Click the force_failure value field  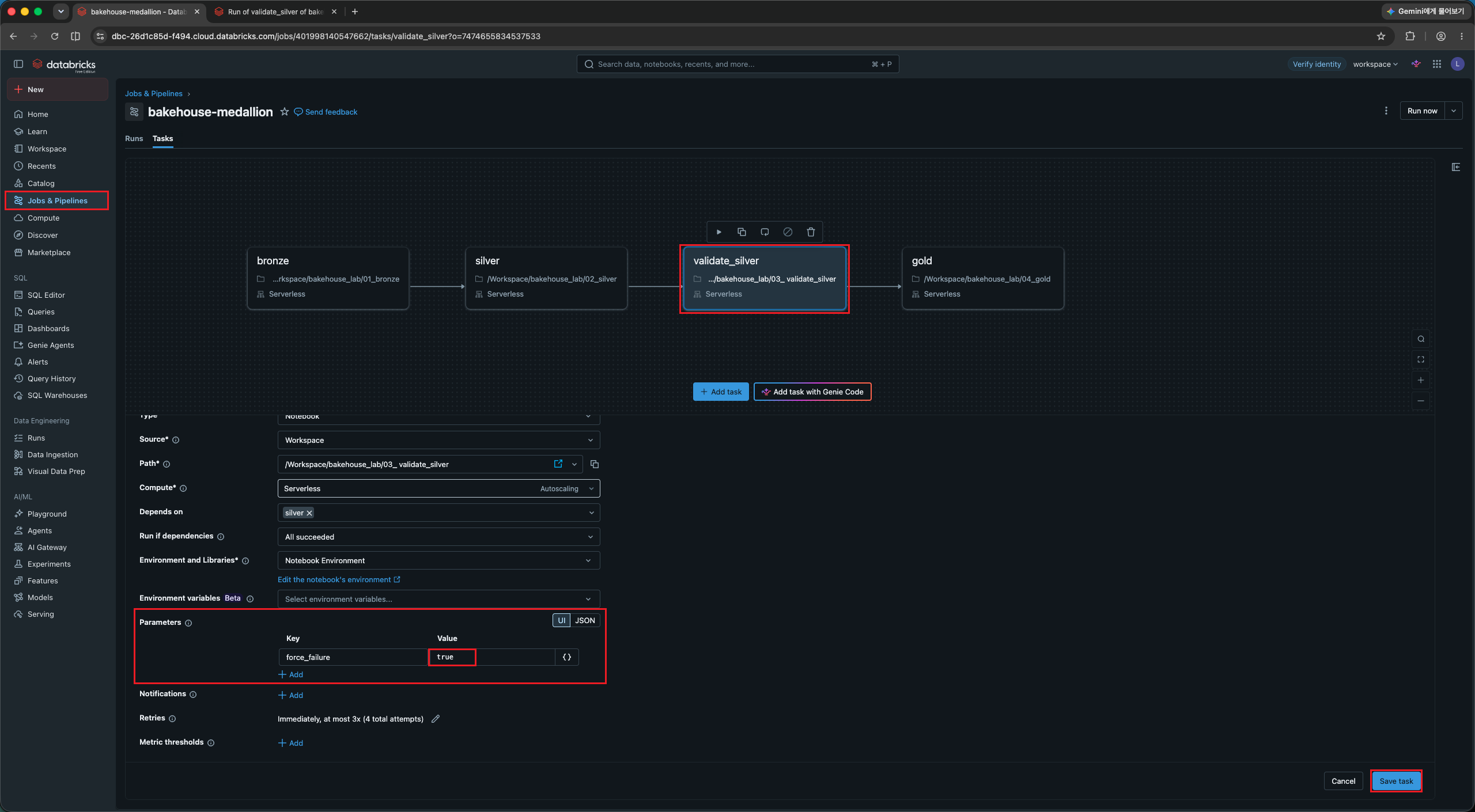(x=491, y=657)
